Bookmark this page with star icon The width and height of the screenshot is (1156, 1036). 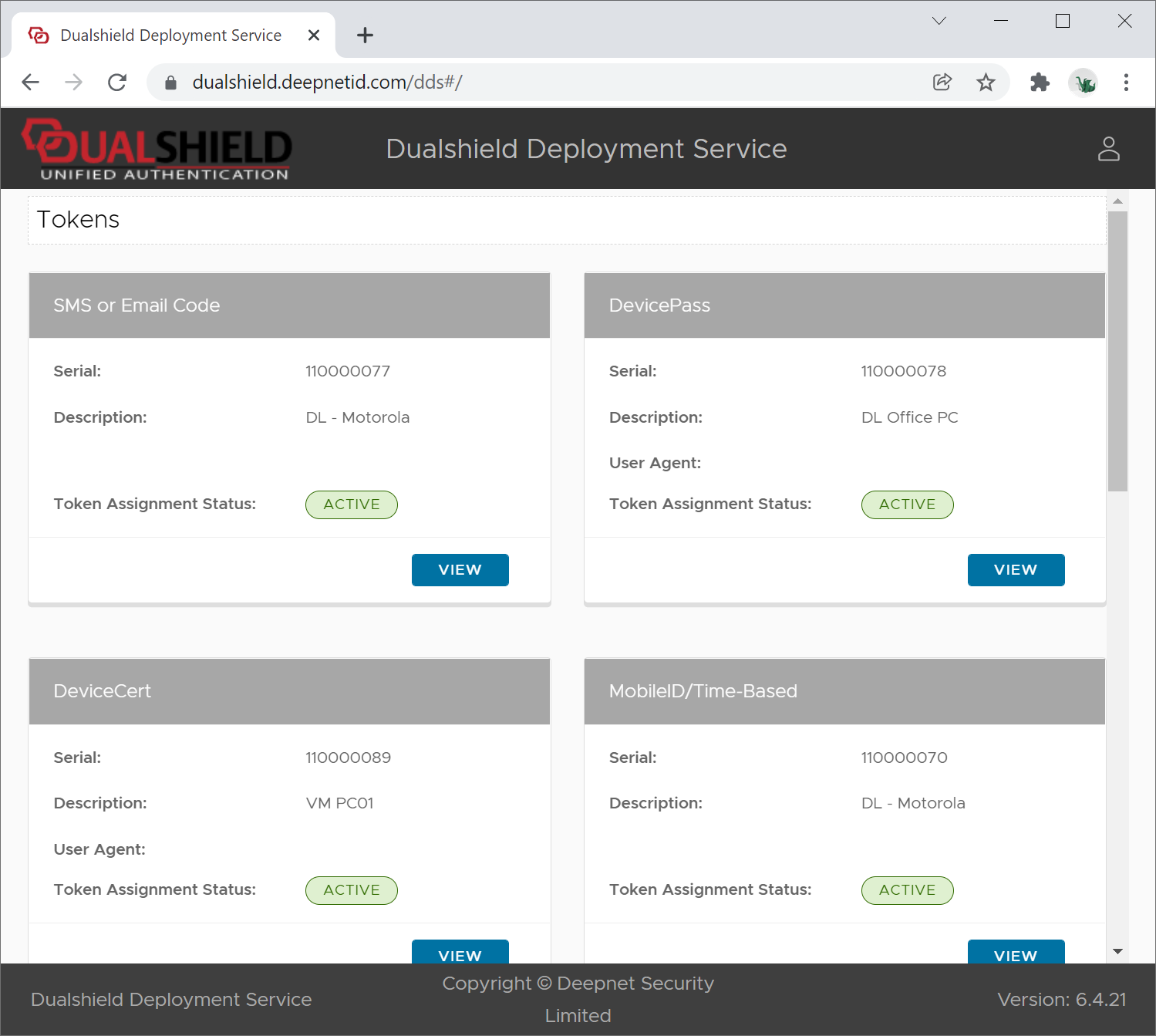coord(986,83)
